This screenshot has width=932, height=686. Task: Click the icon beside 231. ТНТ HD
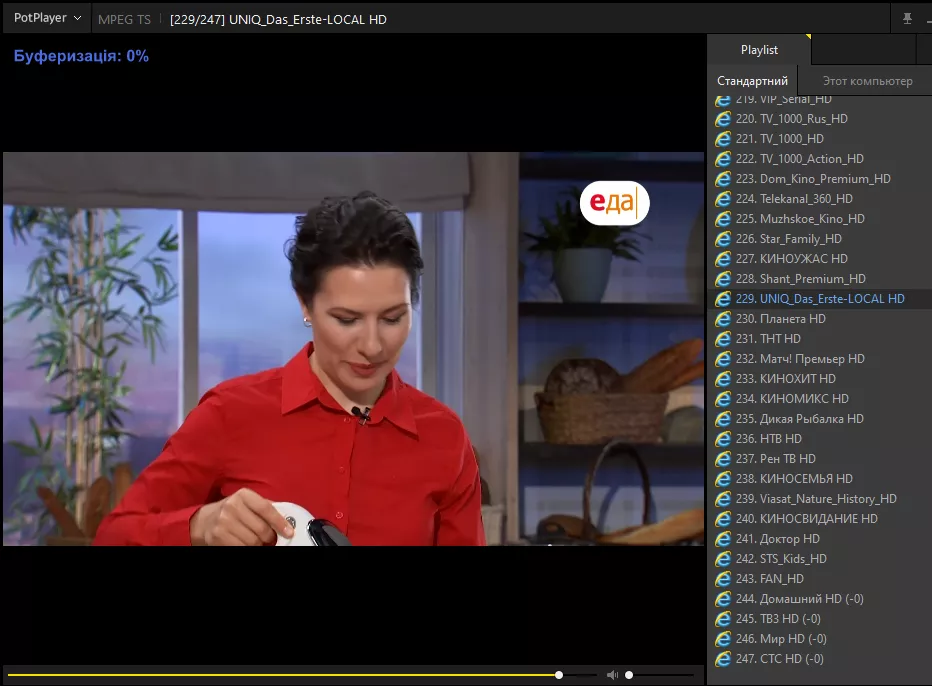pos(723,339)
